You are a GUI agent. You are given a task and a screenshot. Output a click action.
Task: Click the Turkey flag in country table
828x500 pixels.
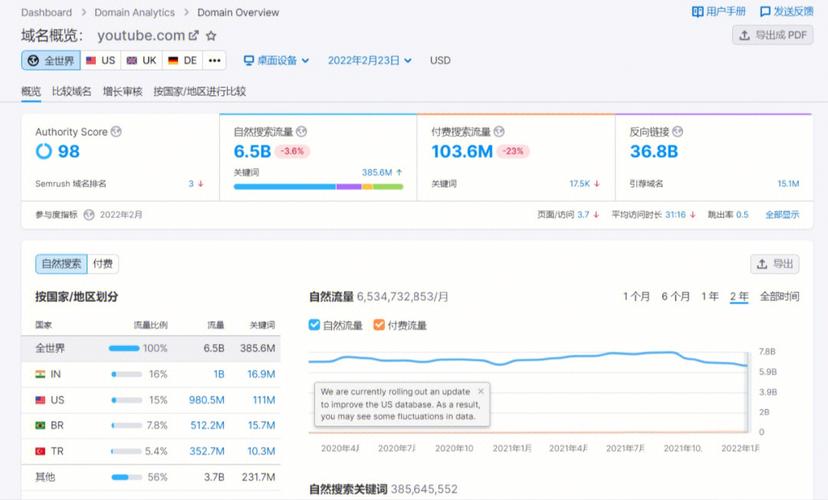pos(40,451)
